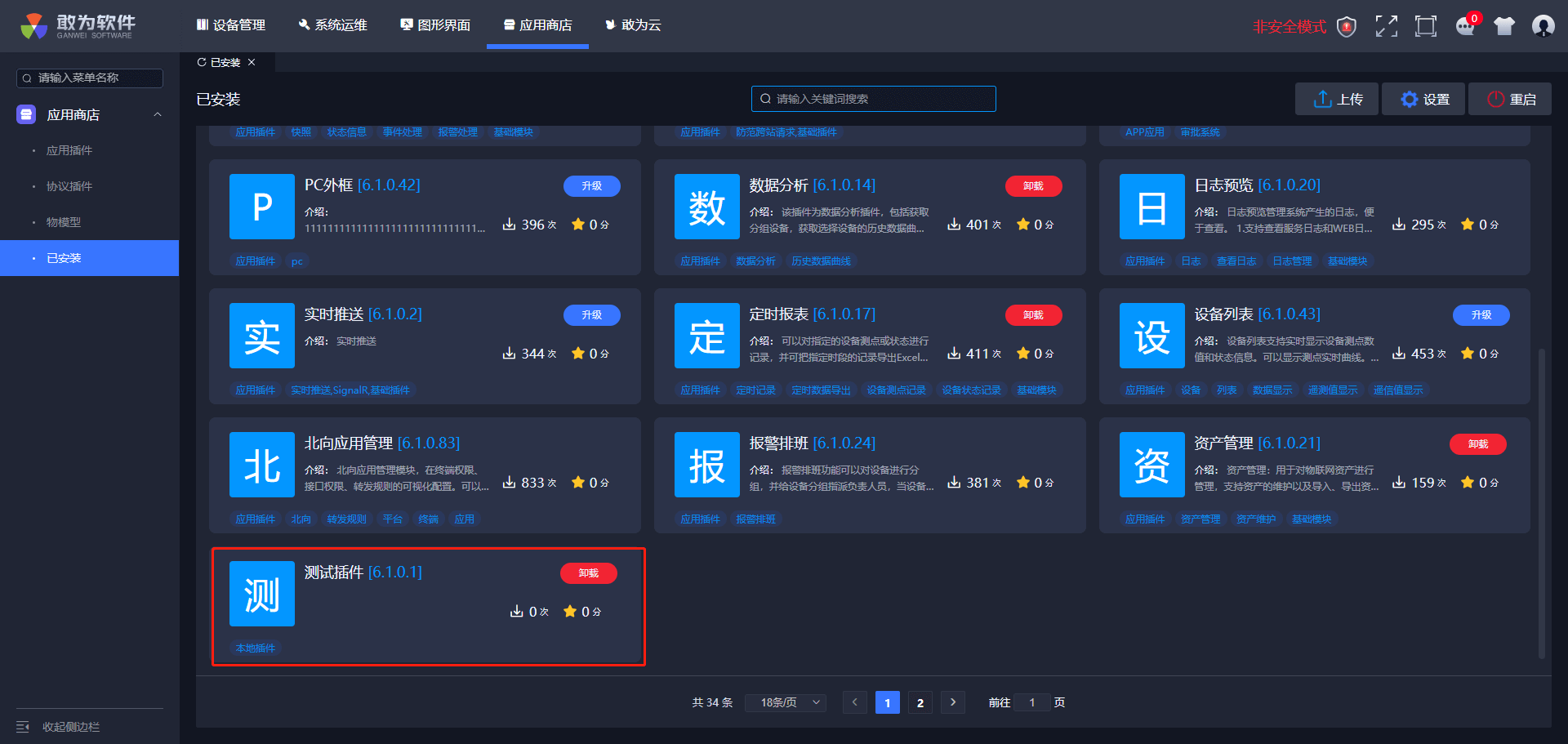Image resolution: width=1568 pixels, height=744 pixels.
Task: Open the 图形界面 top menu
Action: tap(435, 25)
